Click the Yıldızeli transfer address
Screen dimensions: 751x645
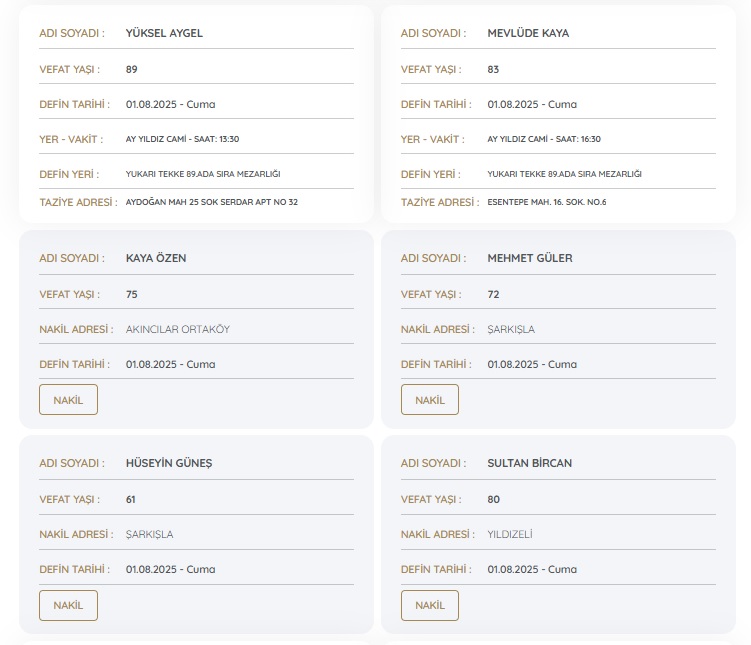(510, 534)
